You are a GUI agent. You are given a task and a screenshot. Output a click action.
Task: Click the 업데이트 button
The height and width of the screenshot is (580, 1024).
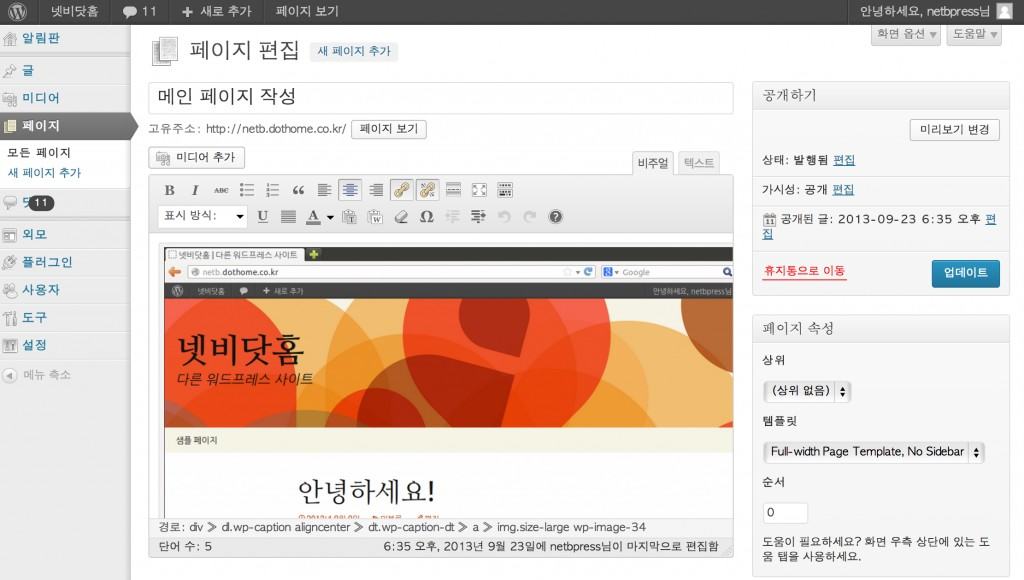coord(965,273)
